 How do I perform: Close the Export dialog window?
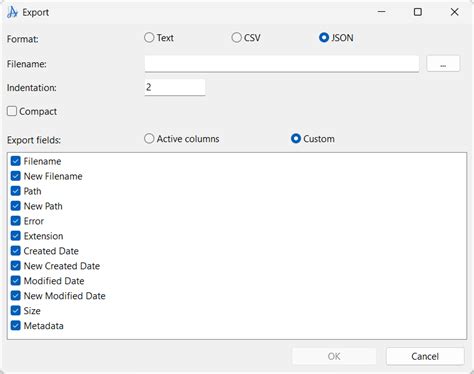(x=454, y=12)
